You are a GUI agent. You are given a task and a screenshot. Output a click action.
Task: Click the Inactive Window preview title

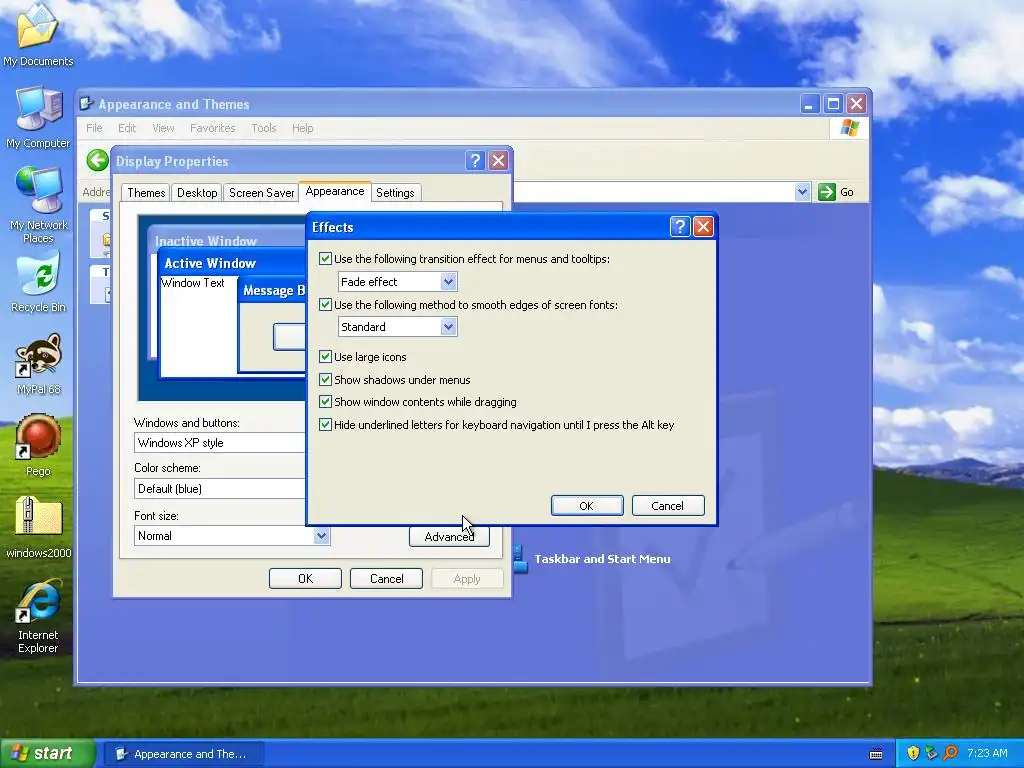coord(206,241)
